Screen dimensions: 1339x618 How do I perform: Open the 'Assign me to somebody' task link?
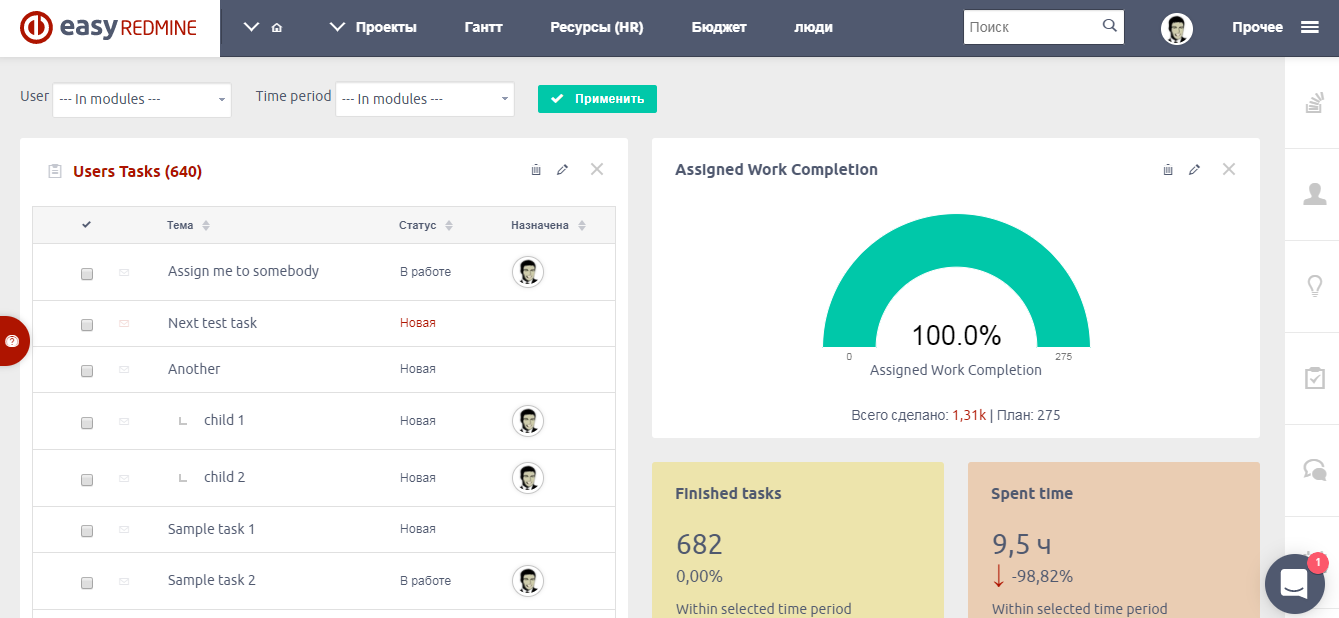tap(244, 271)
